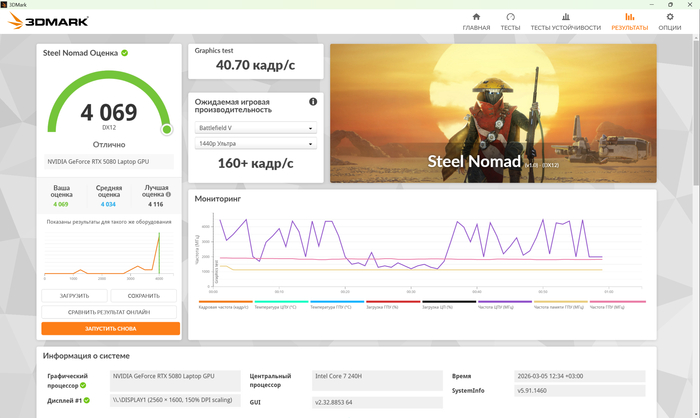Toggle the Загрузка ГПУ legend series
The image size is (700, 418).
[393, 305]
